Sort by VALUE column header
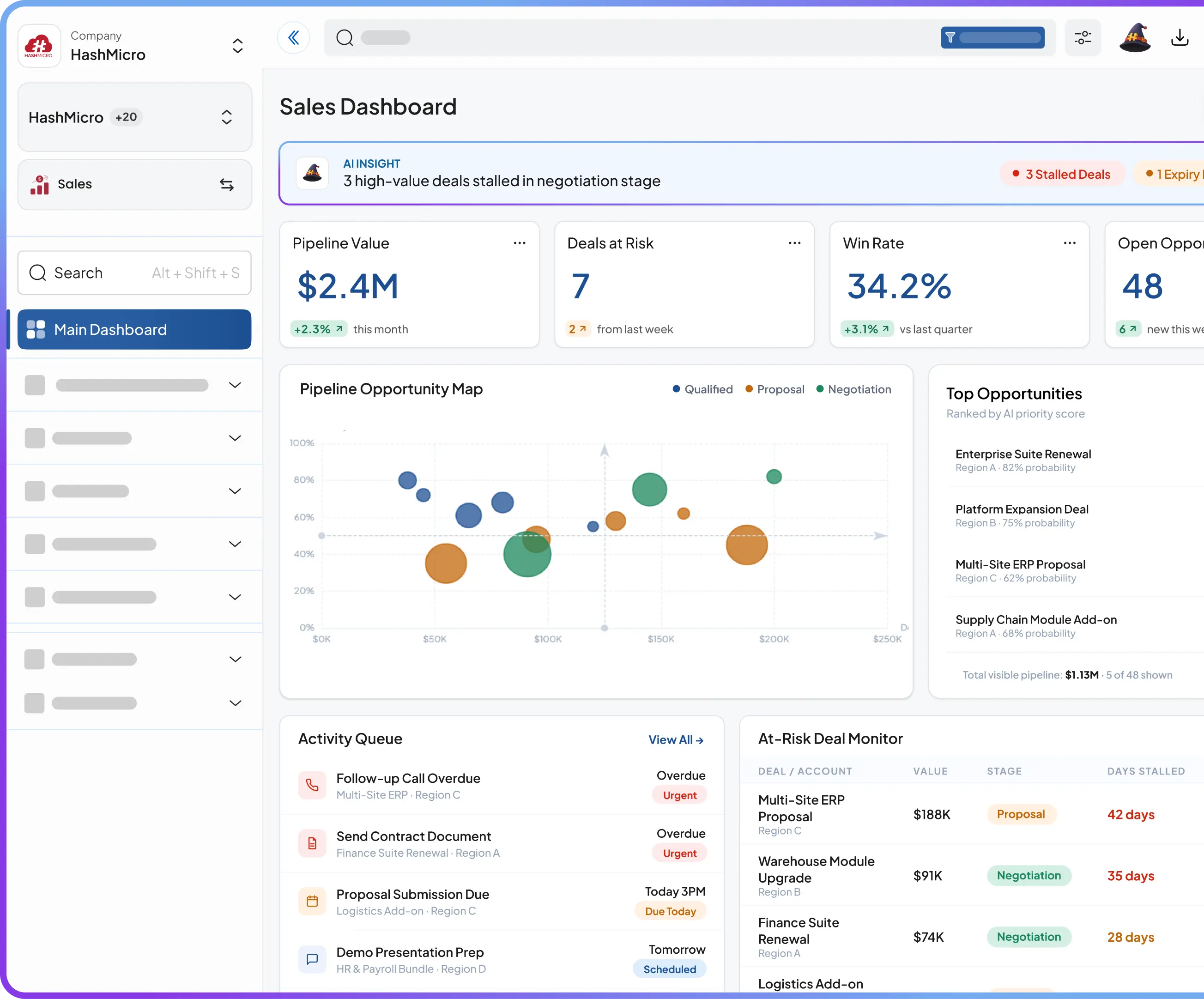Viewport: 1204px width, 999px height. tap(930, 771)
